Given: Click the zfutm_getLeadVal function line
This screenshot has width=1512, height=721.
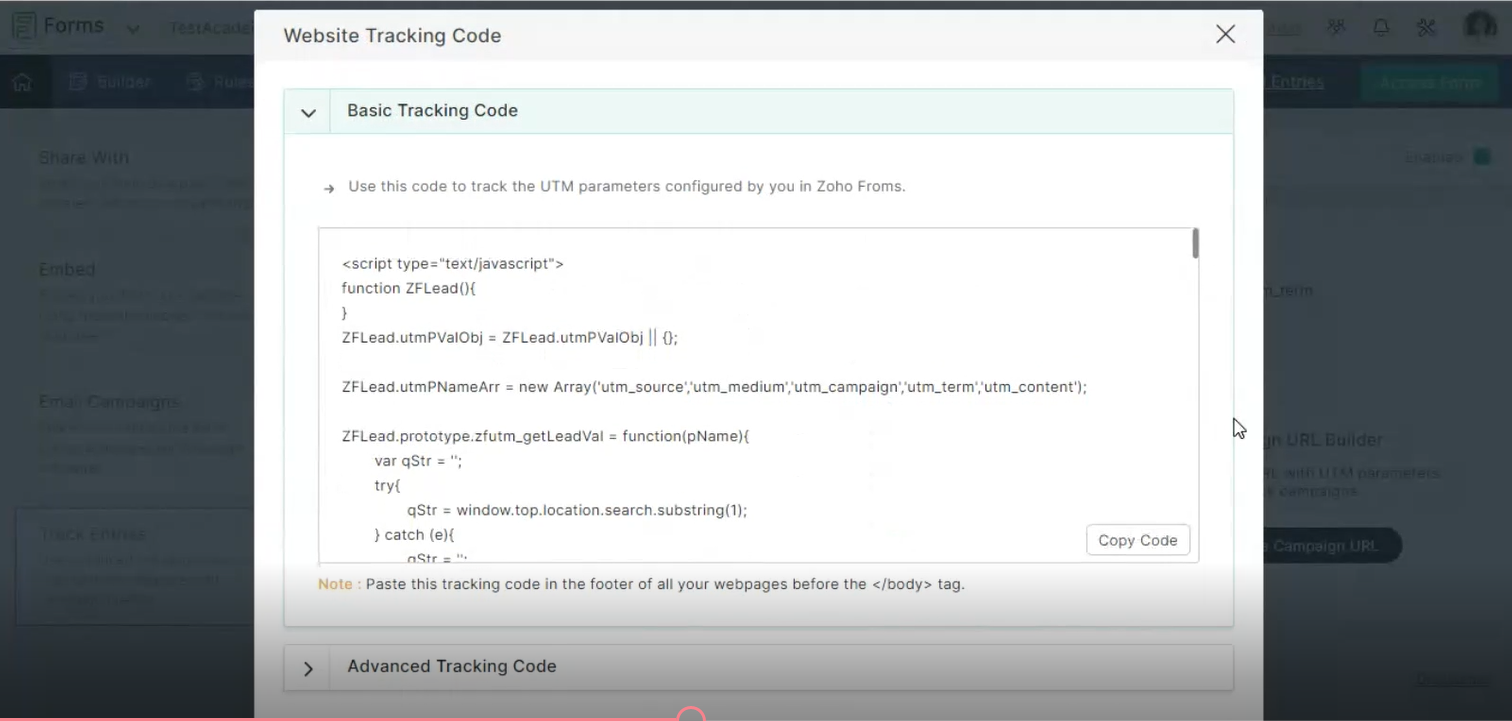Looking at the screenshot, I should point(546,436).
